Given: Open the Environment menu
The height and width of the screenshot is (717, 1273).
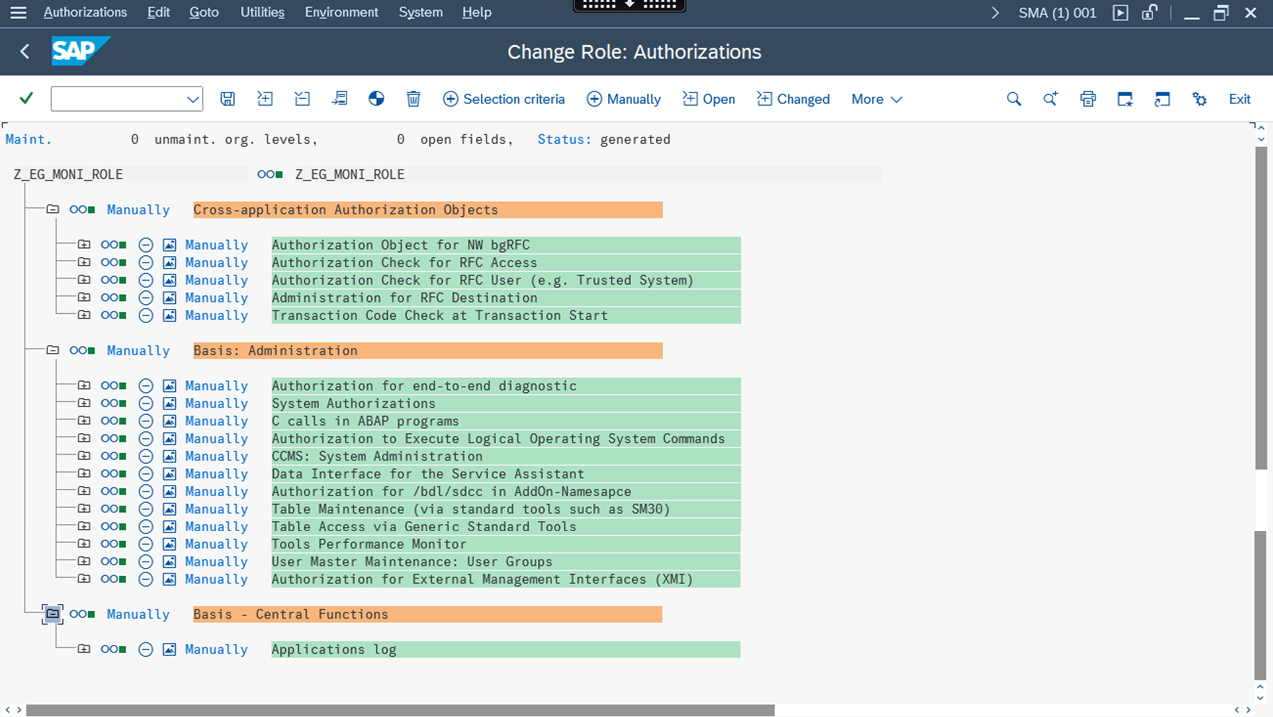Looking at the screenshot, I should click(x=341, y=12).
